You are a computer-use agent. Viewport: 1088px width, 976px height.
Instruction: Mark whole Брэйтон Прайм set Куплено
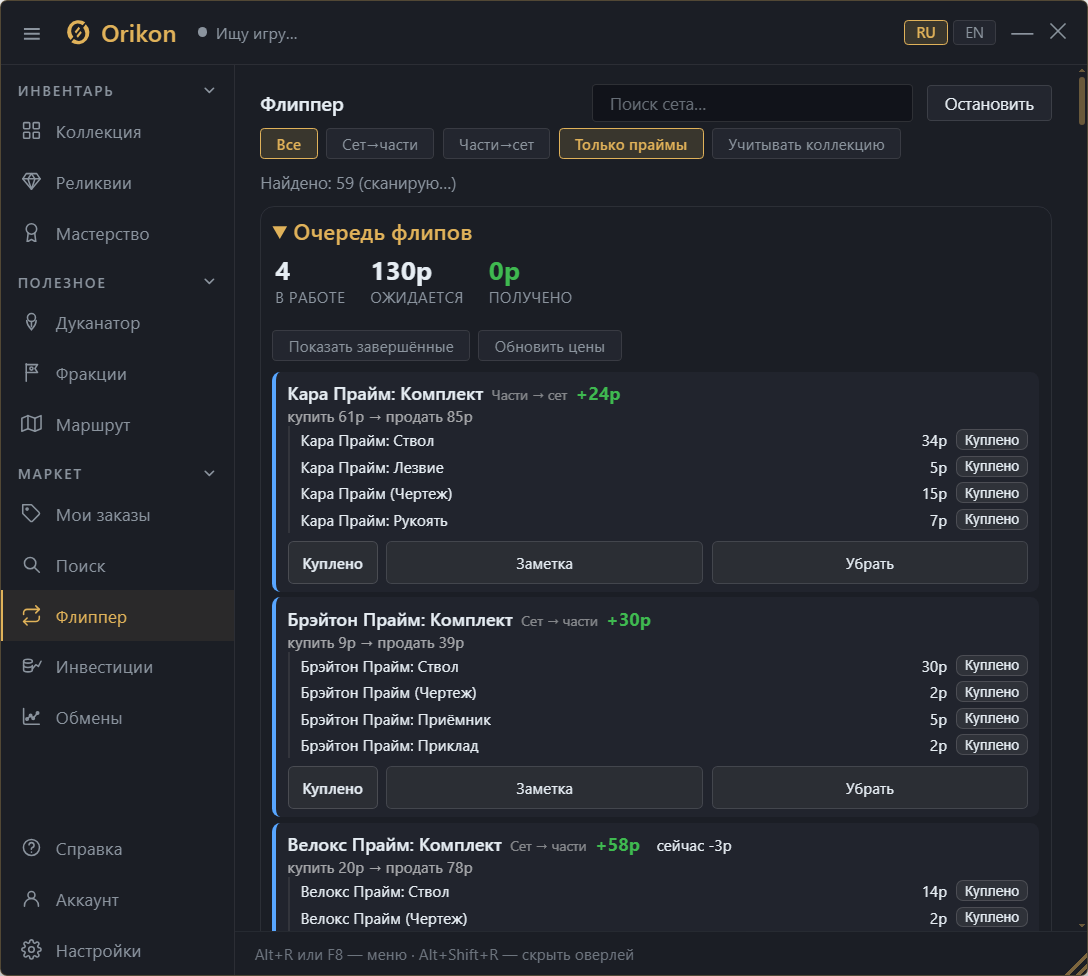[332, 788]
